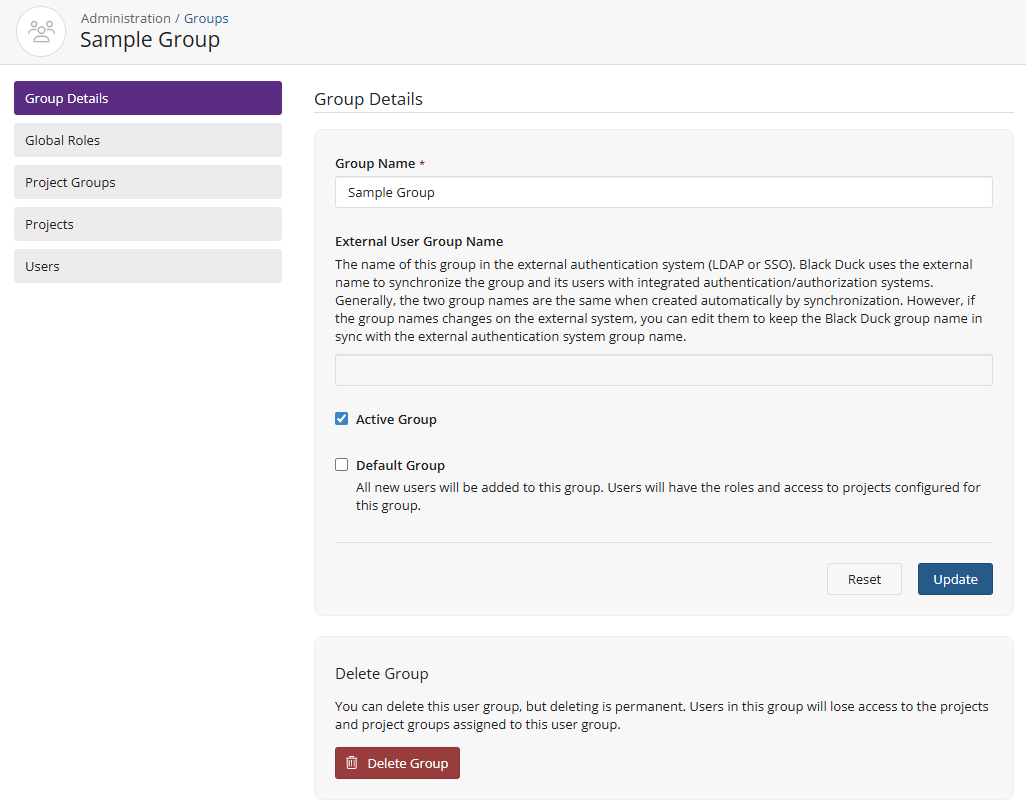
Task: Click the trash can icon on Delete Group
Action: [352, 763]
